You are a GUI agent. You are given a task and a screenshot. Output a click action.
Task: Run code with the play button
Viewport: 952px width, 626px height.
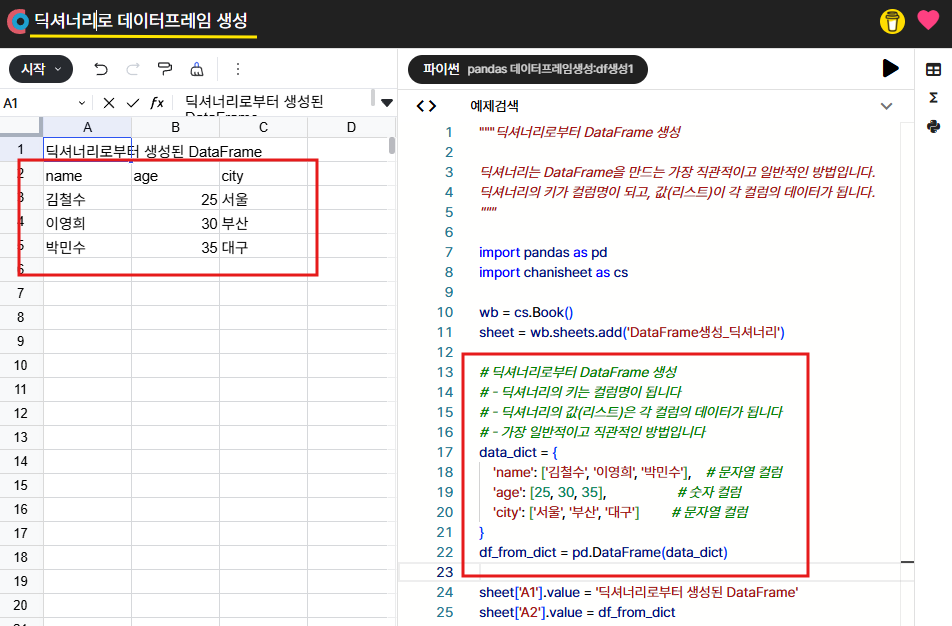(890, 68)
